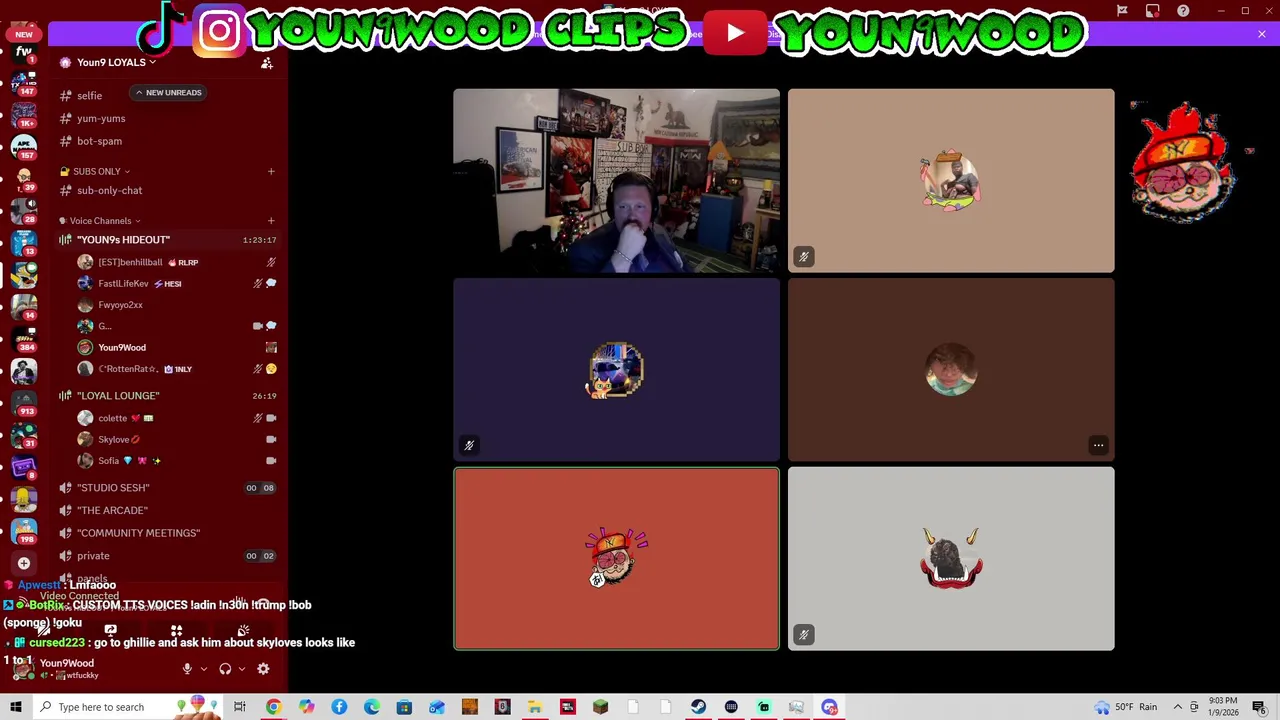Image resolution: width=1280 pixels, height=720 pixels.
Task: Close the purple notice banner
Action: pyautogui.click(x=1262, y=34)
